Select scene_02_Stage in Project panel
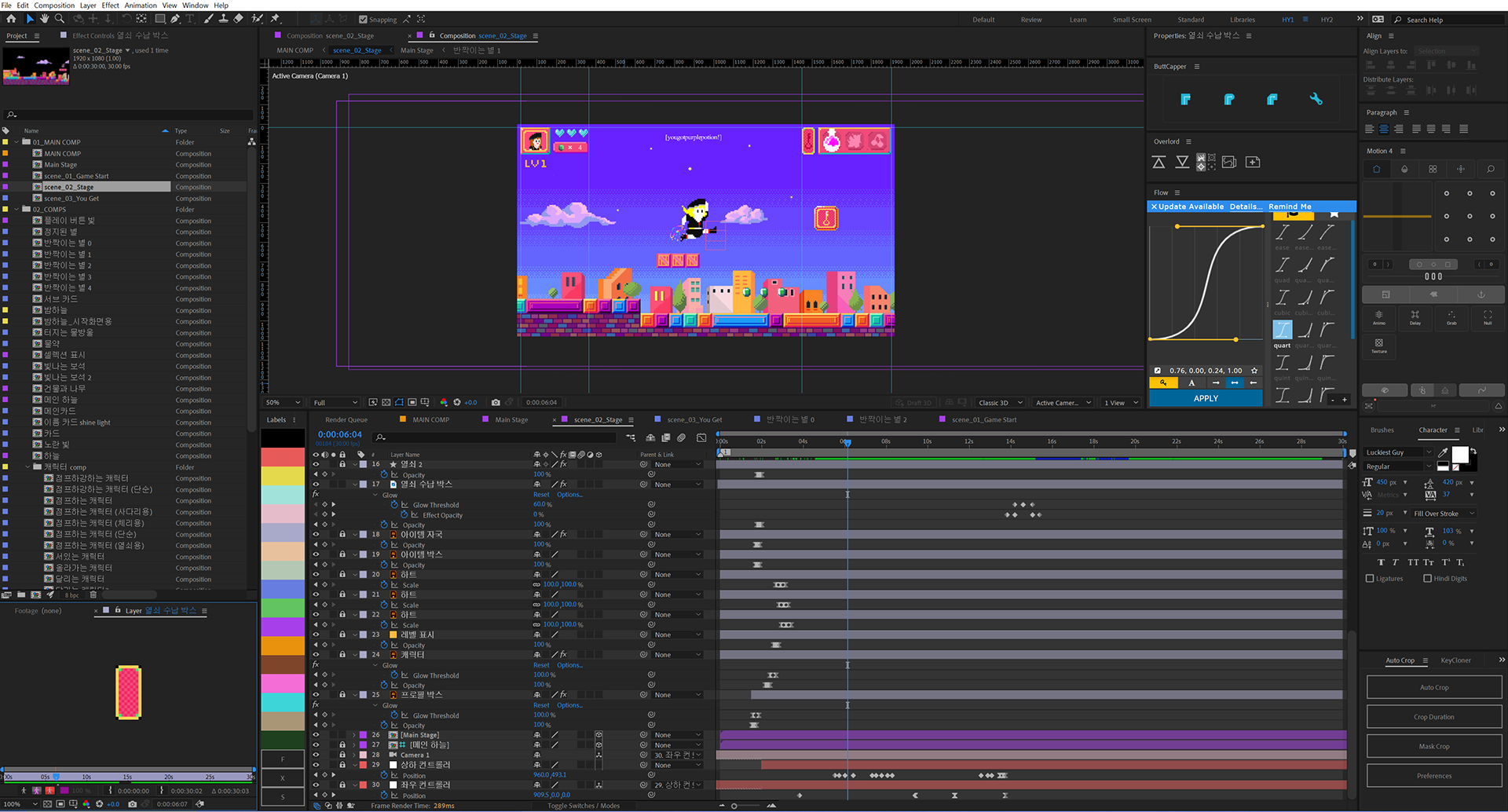1508x812 pixels. [68, 187]
